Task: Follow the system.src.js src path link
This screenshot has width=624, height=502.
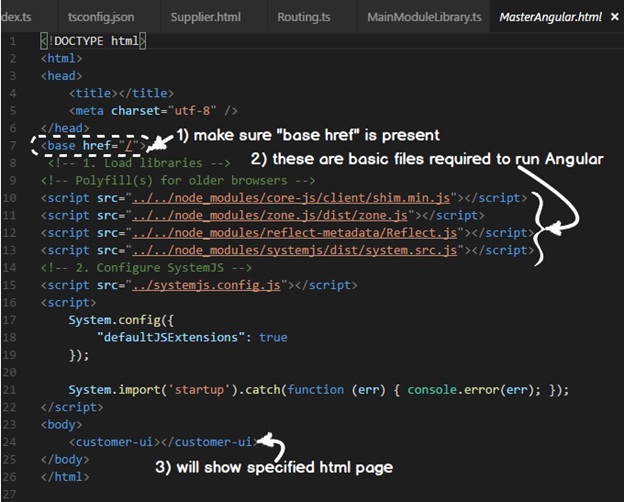Action: [294, 250]
